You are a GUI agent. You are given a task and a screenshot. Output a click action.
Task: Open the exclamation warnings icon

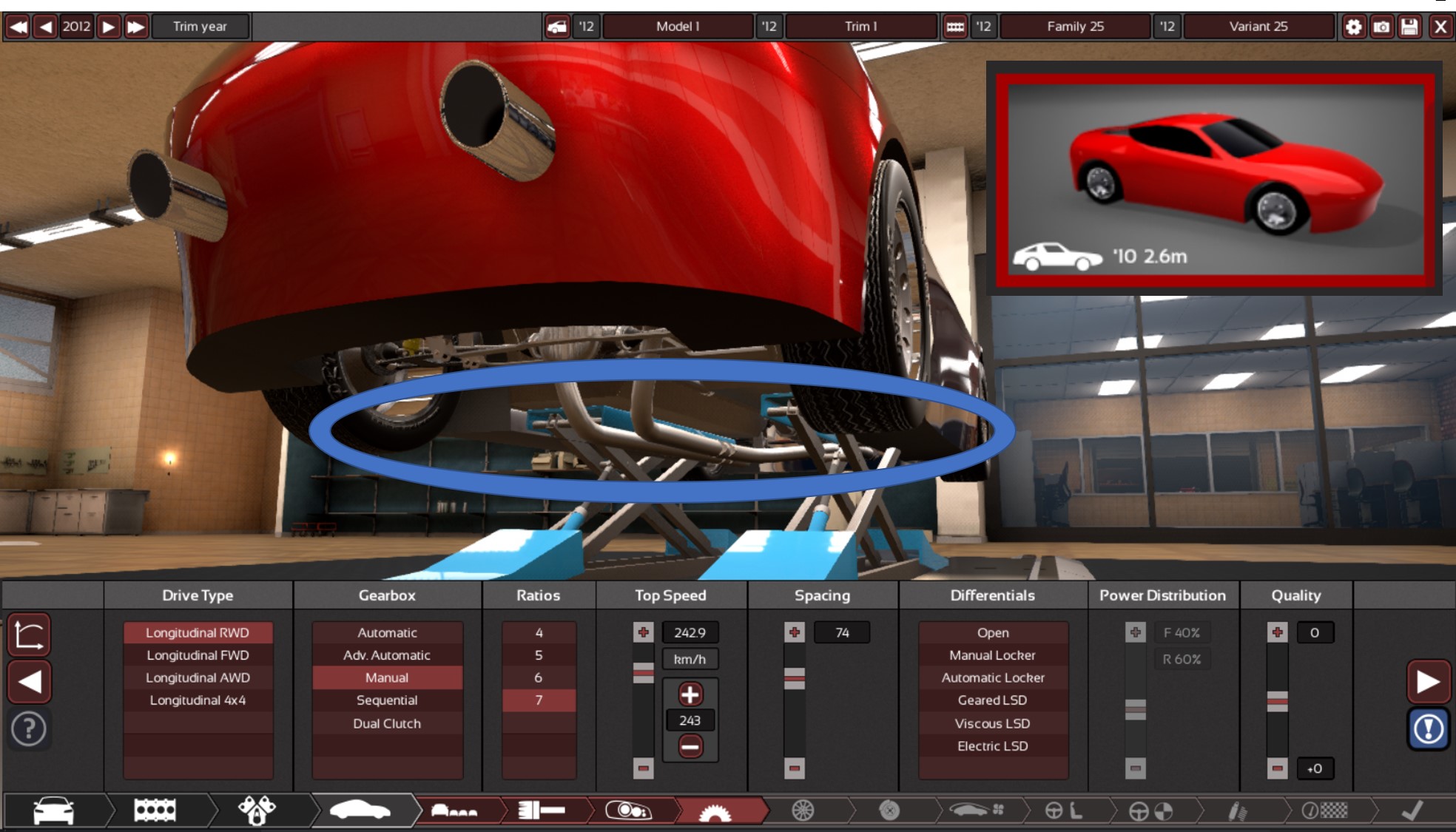point(1428,729)
